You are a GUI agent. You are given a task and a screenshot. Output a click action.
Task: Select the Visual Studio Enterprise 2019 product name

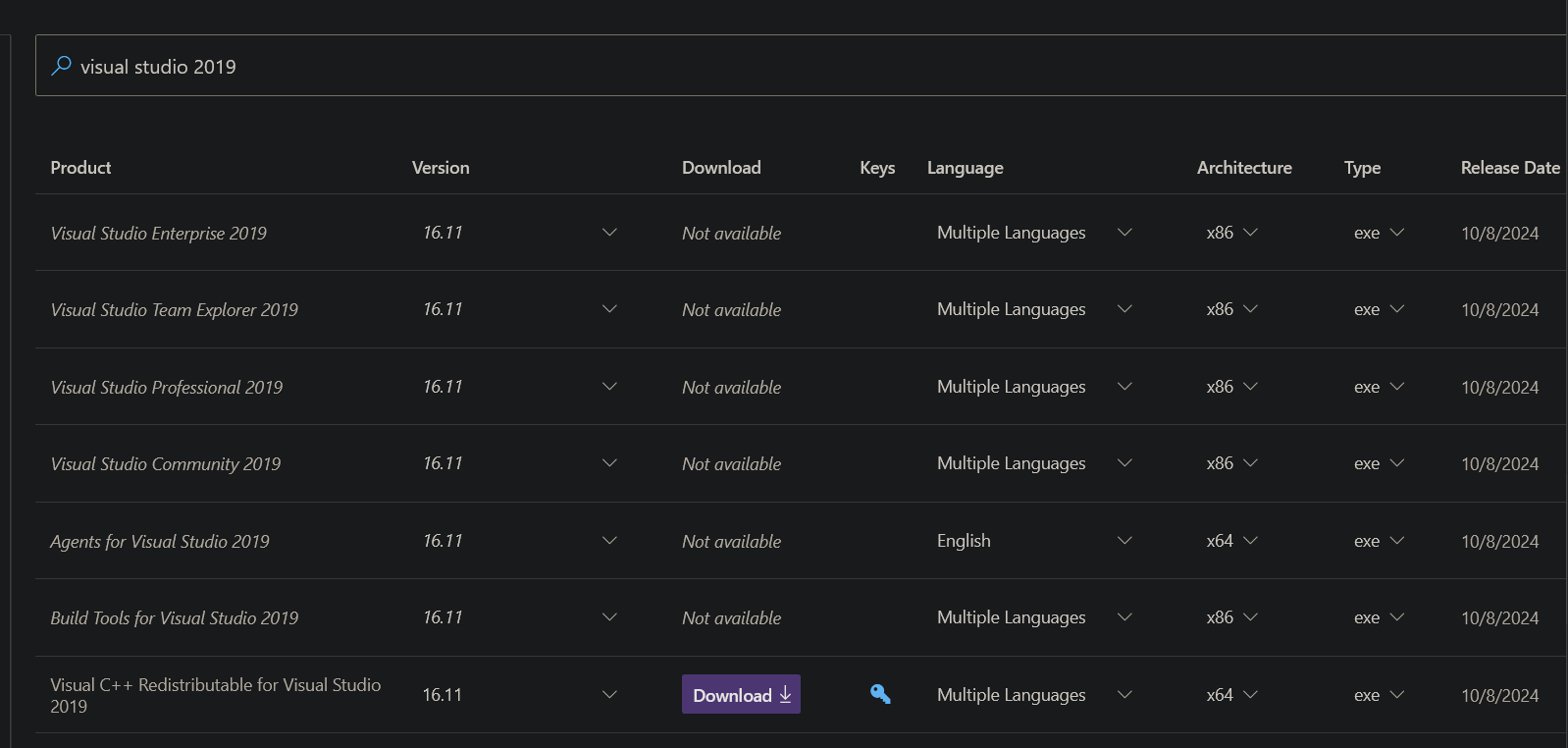pos(158,234)
